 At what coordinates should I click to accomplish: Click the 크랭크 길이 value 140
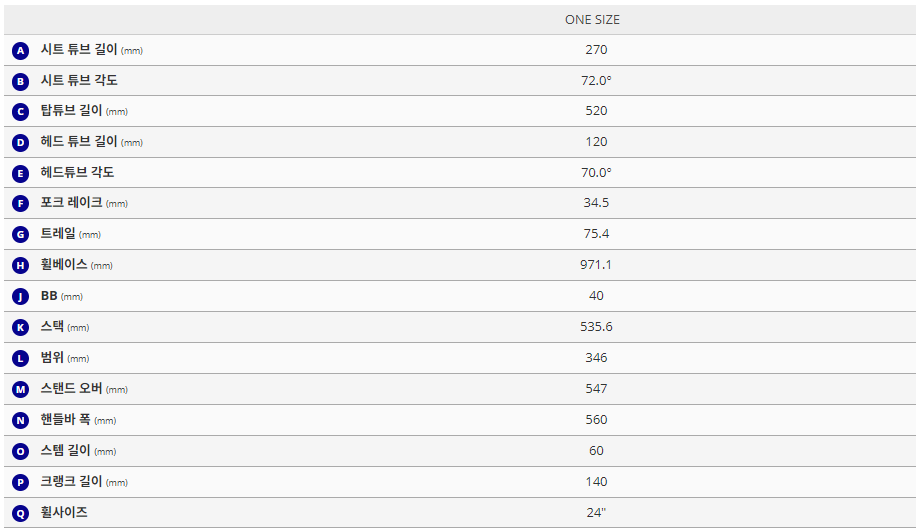[596, 482]
